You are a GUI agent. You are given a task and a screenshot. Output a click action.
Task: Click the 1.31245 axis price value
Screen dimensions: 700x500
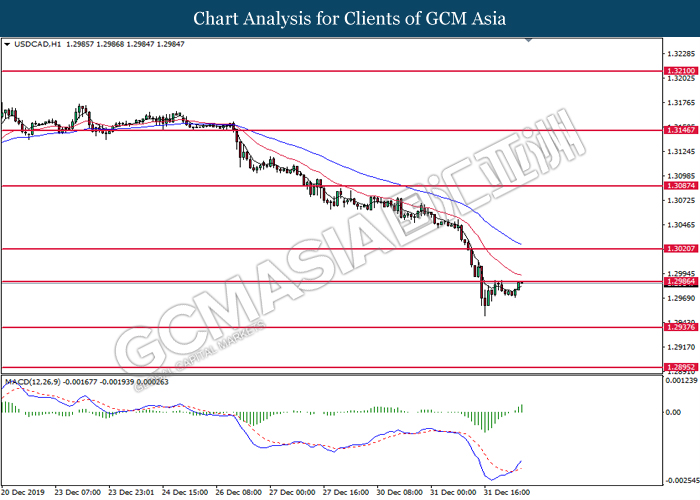coord(681,152)
